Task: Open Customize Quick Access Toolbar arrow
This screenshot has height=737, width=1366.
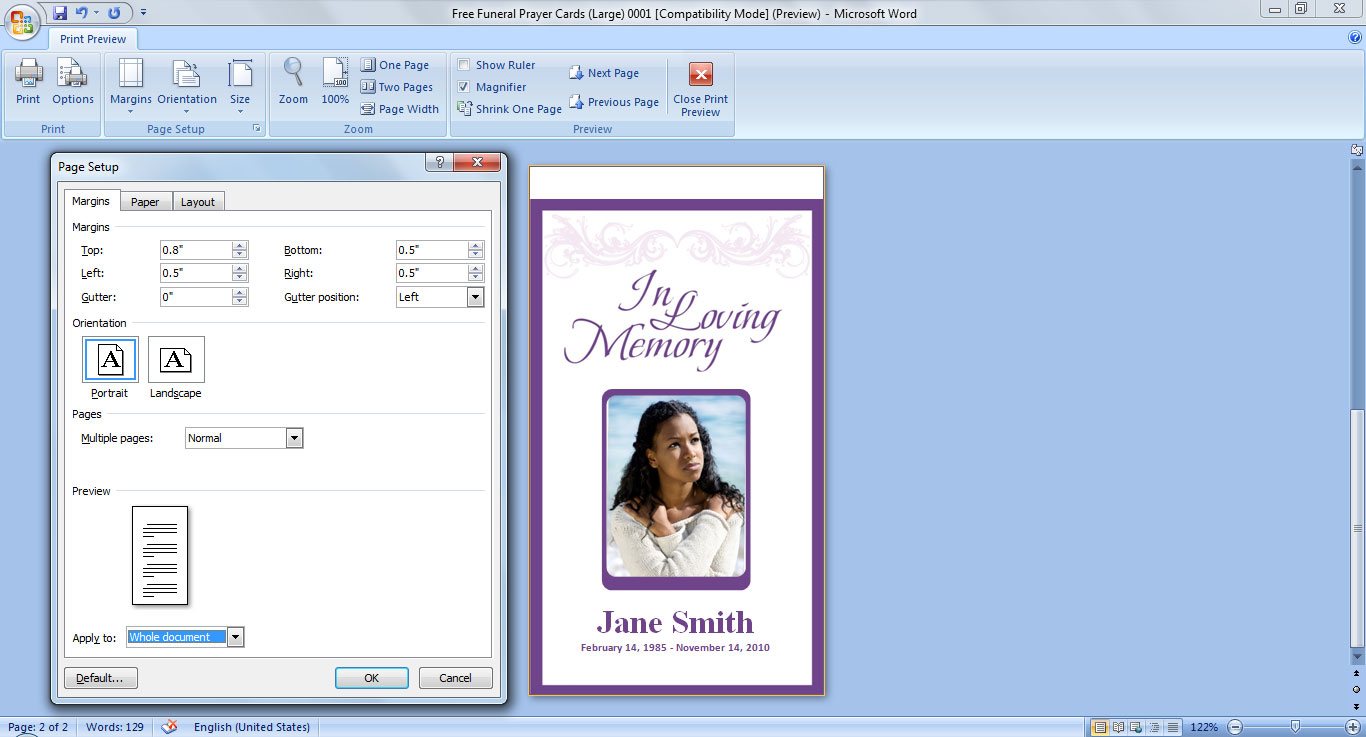Action: (x=143, y=13)
